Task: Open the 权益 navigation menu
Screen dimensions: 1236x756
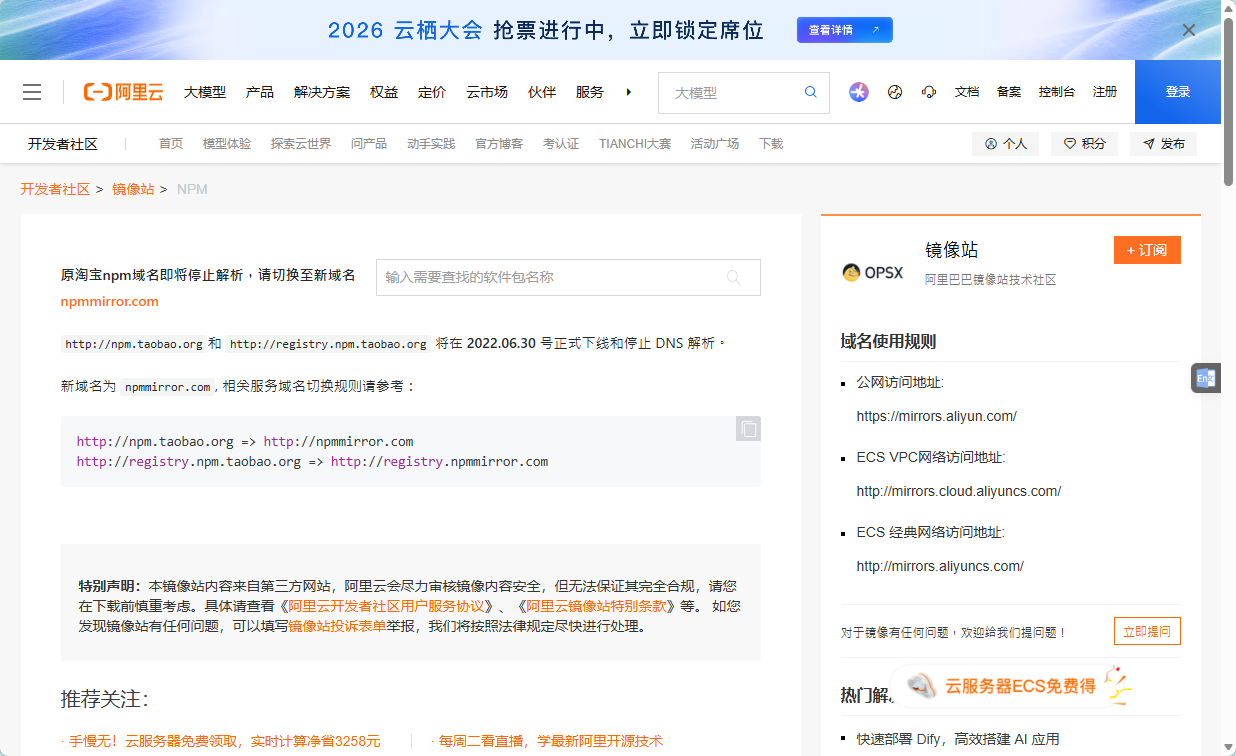Action: tap(384, 92)
